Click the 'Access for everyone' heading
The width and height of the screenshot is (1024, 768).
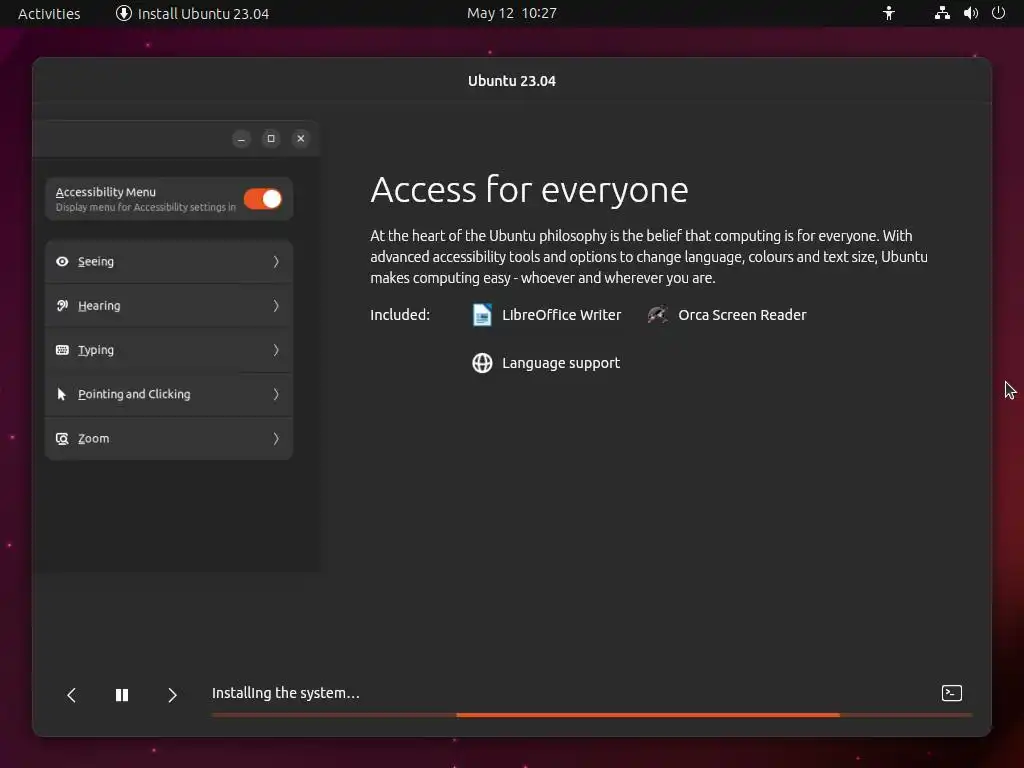click(529, 190)
